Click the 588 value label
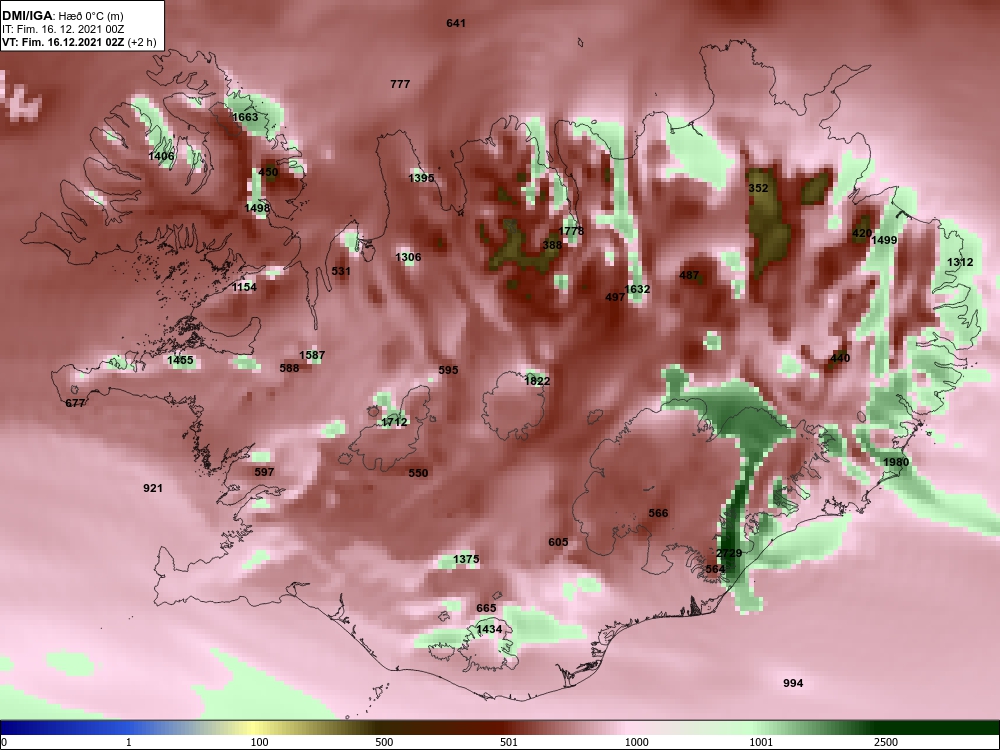The height and width of the screenshot is (750, 1000). (289, 368)
